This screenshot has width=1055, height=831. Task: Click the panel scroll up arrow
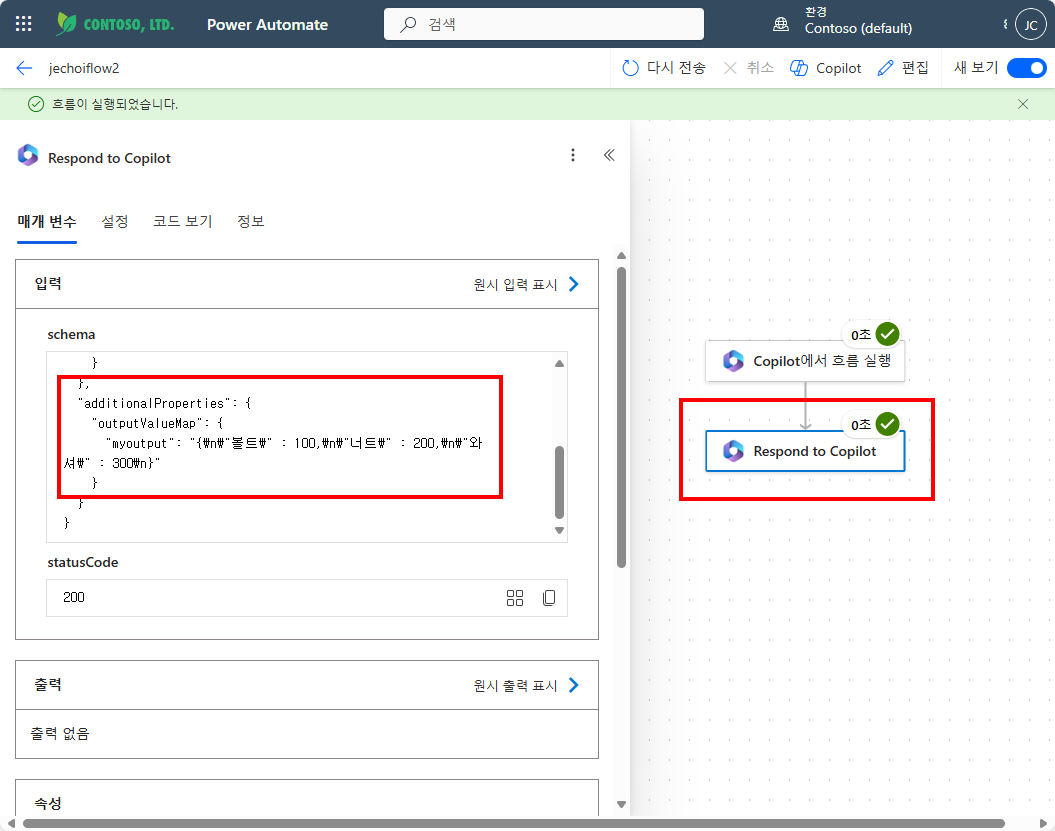coord(622,256)
